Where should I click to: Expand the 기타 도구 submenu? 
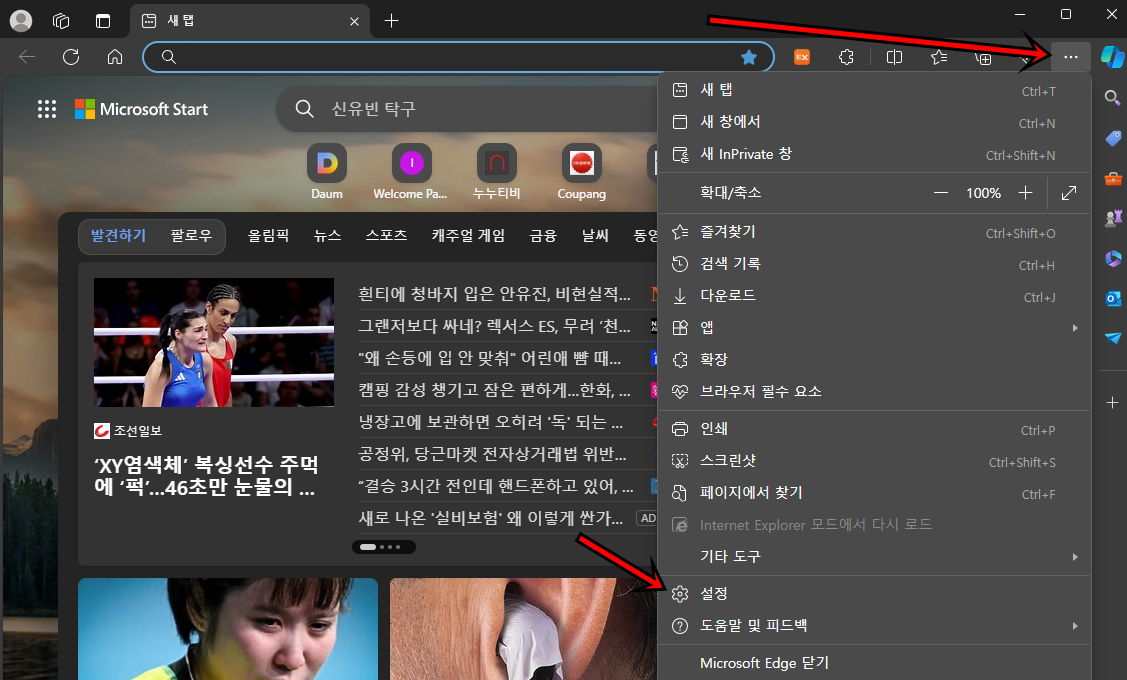point(875,556)
